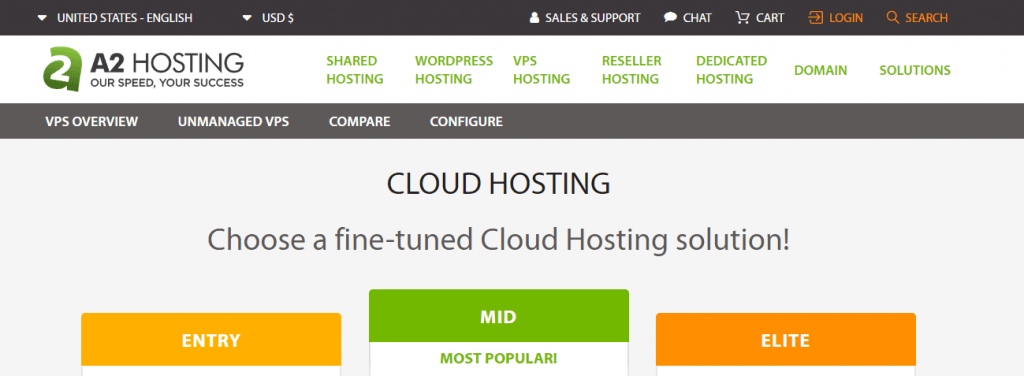Select the Entry plan header
This screenshot has height=376, width=1024.
211,339
